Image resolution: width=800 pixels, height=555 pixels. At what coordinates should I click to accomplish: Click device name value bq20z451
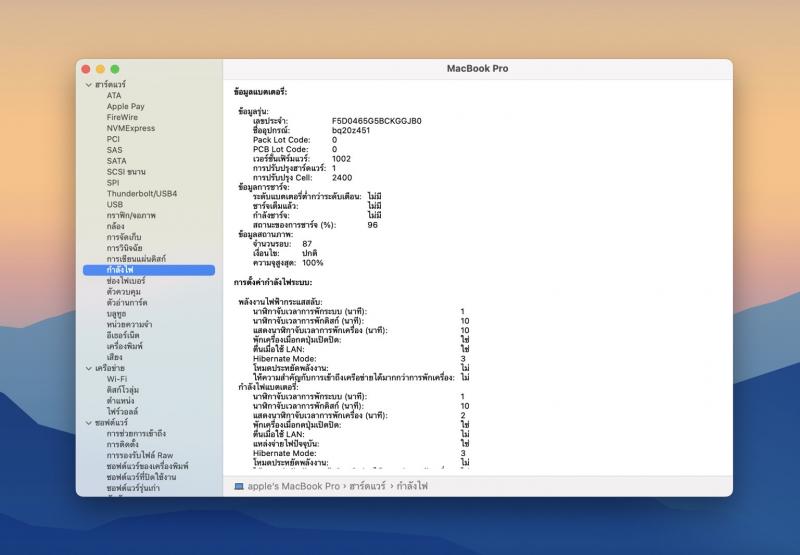351,131
